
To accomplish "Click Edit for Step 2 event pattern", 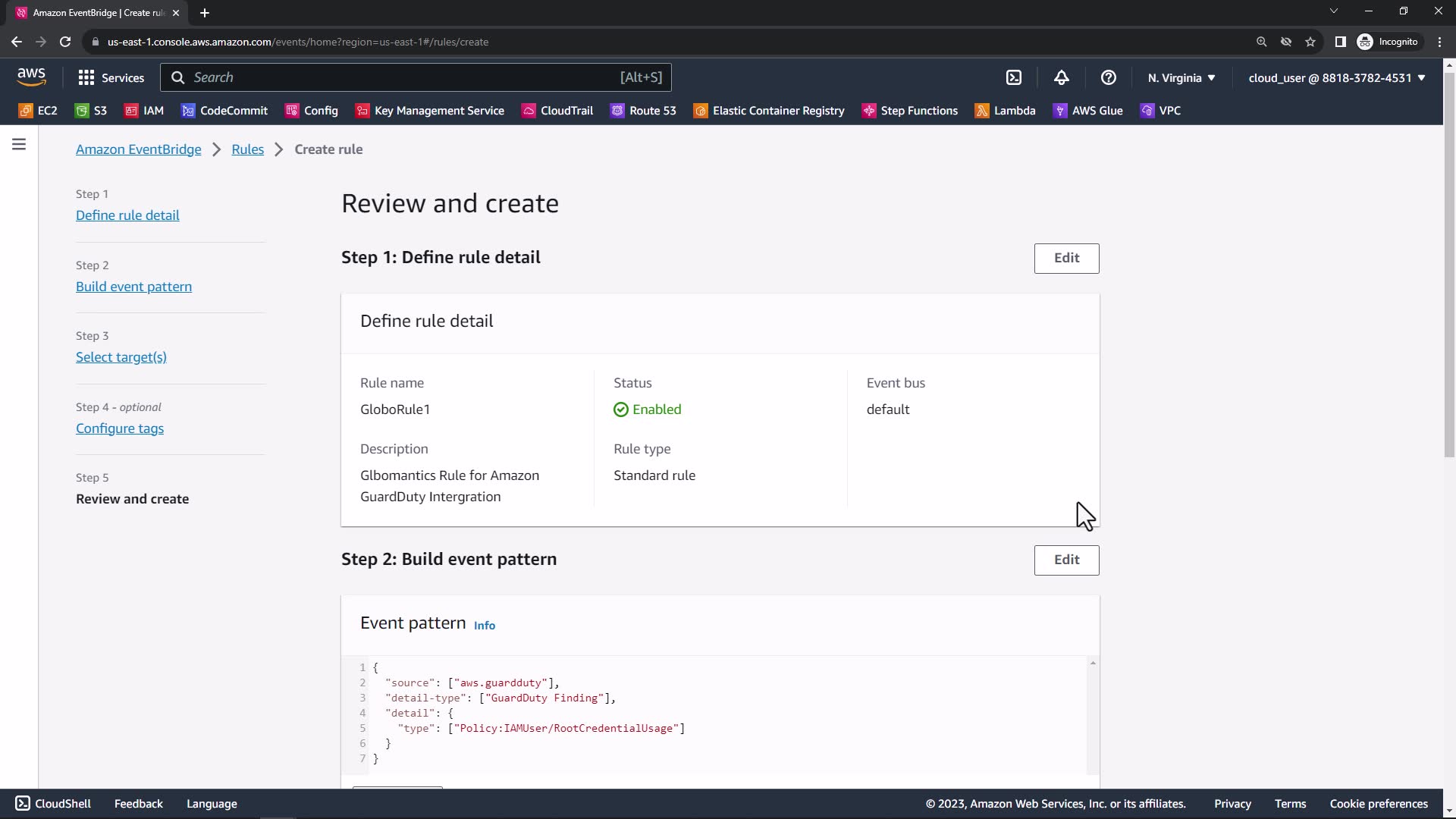I will [x=1066, y=560].
